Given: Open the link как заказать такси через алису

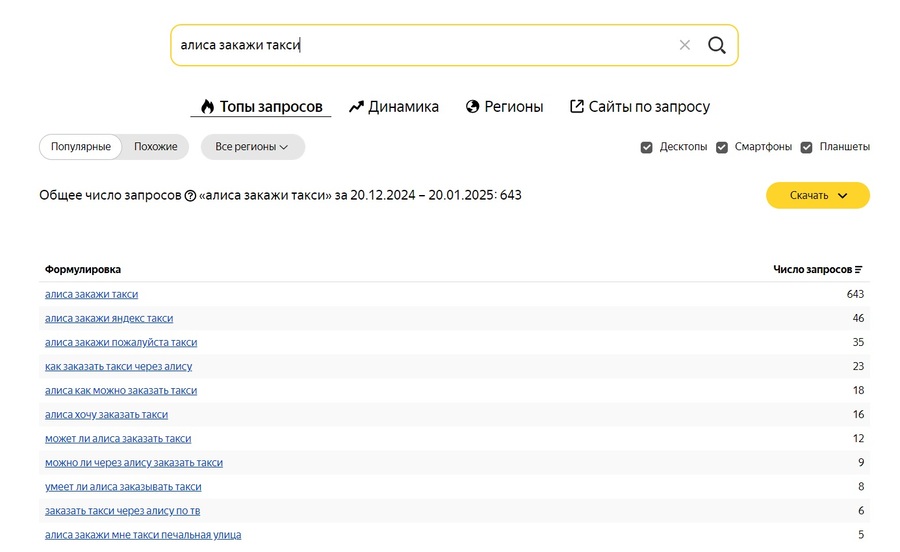Looking at the screenshot, I should [x=118, y=367].
